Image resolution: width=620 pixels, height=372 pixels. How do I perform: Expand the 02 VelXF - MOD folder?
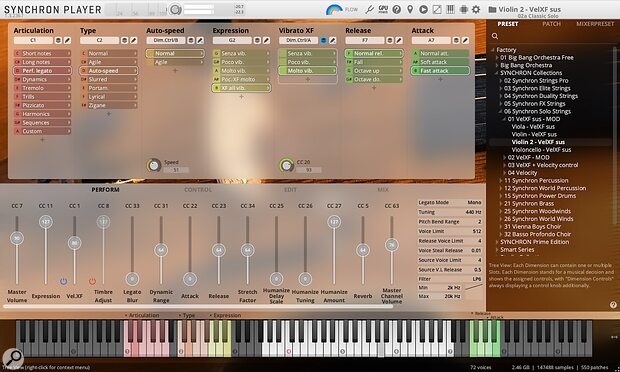505,157
